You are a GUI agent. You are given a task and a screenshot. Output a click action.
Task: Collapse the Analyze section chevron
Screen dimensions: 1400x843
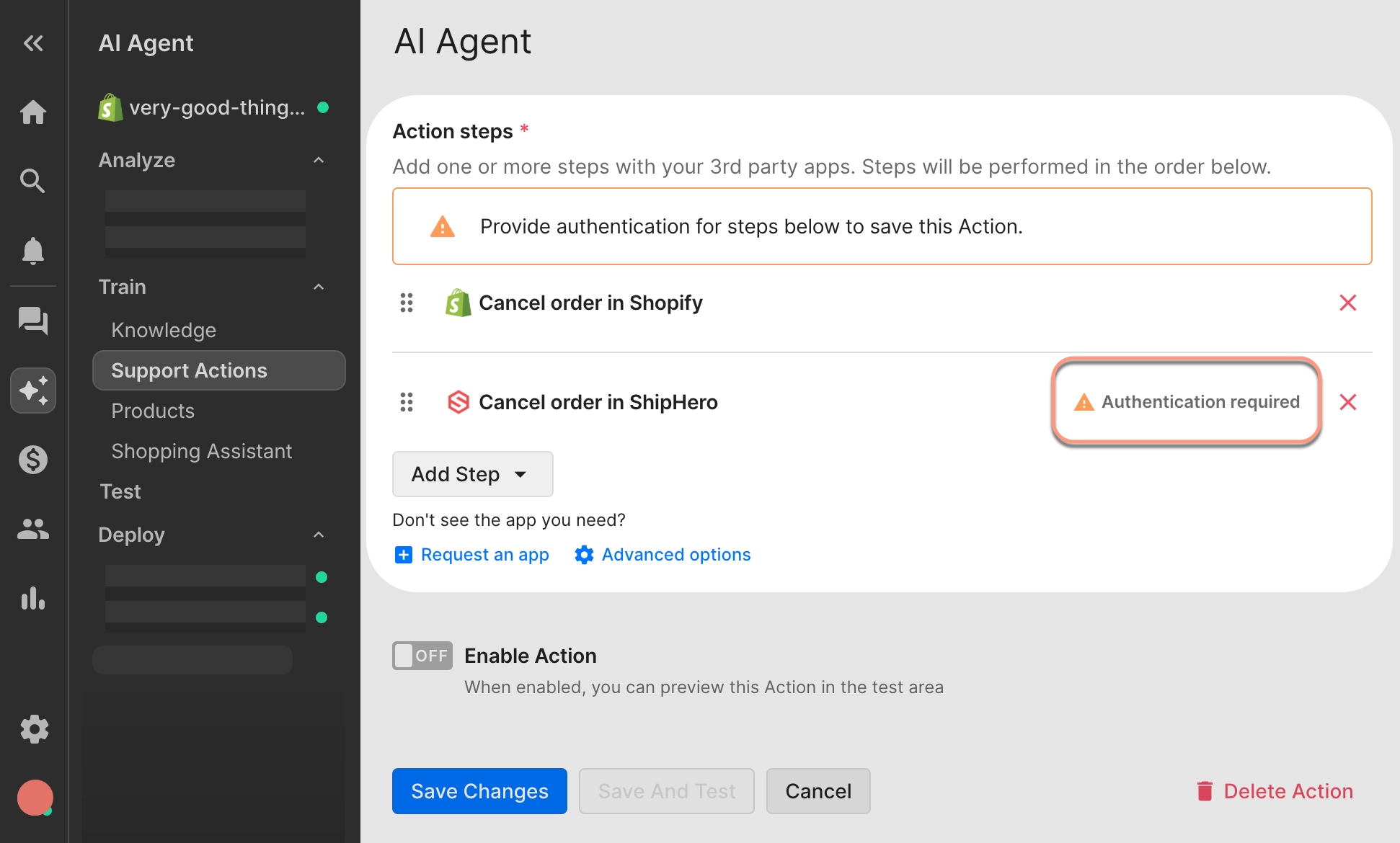click(x=319, y=160)
